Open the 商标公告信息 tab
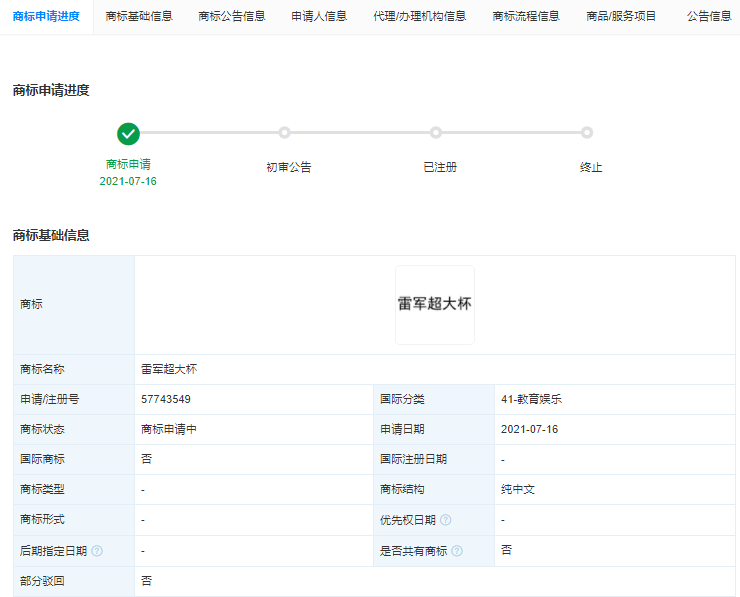 click(x=232, y=17)
